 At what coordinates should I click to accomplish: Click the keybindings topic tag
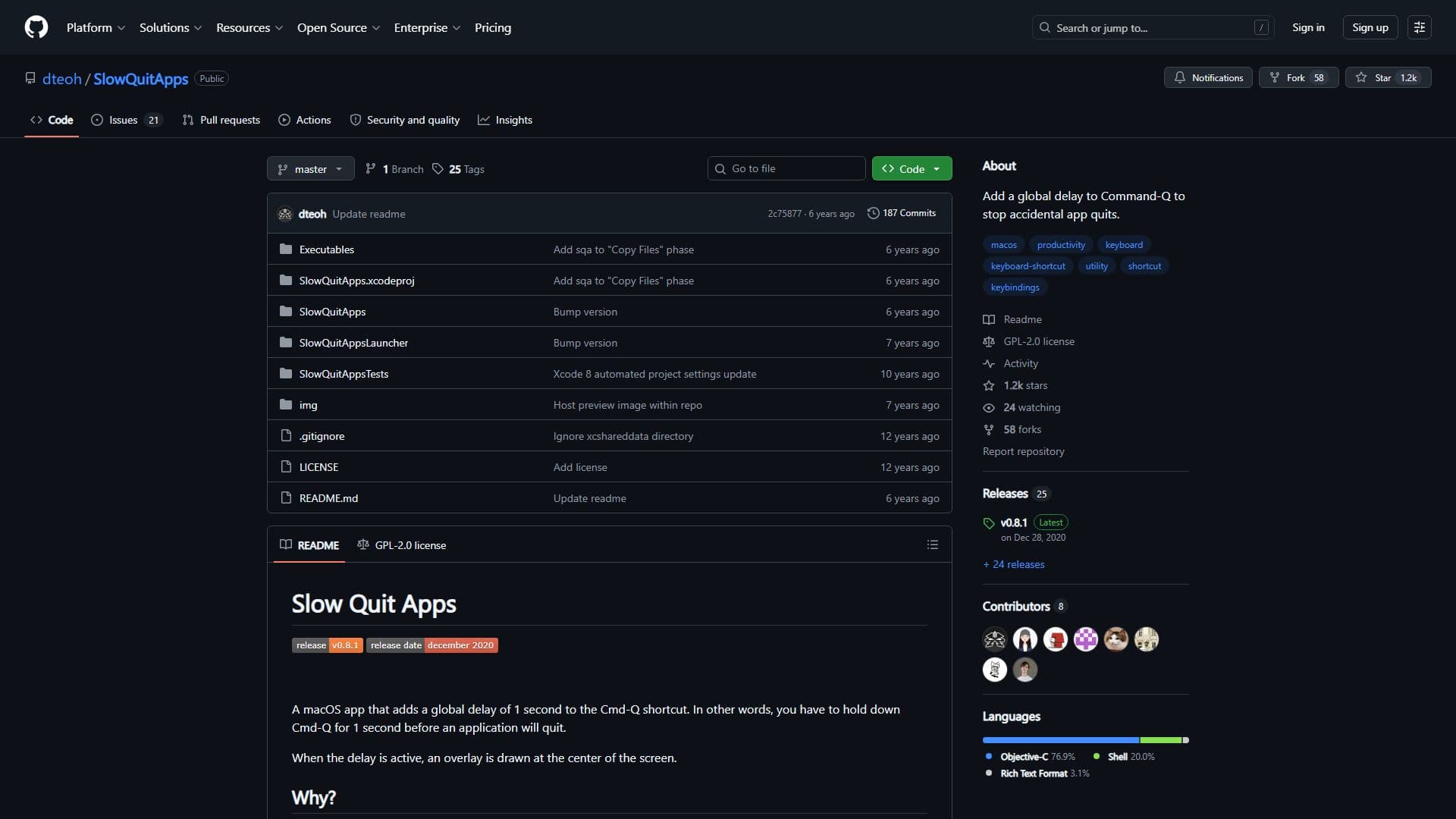click(x=1015, y=287)
